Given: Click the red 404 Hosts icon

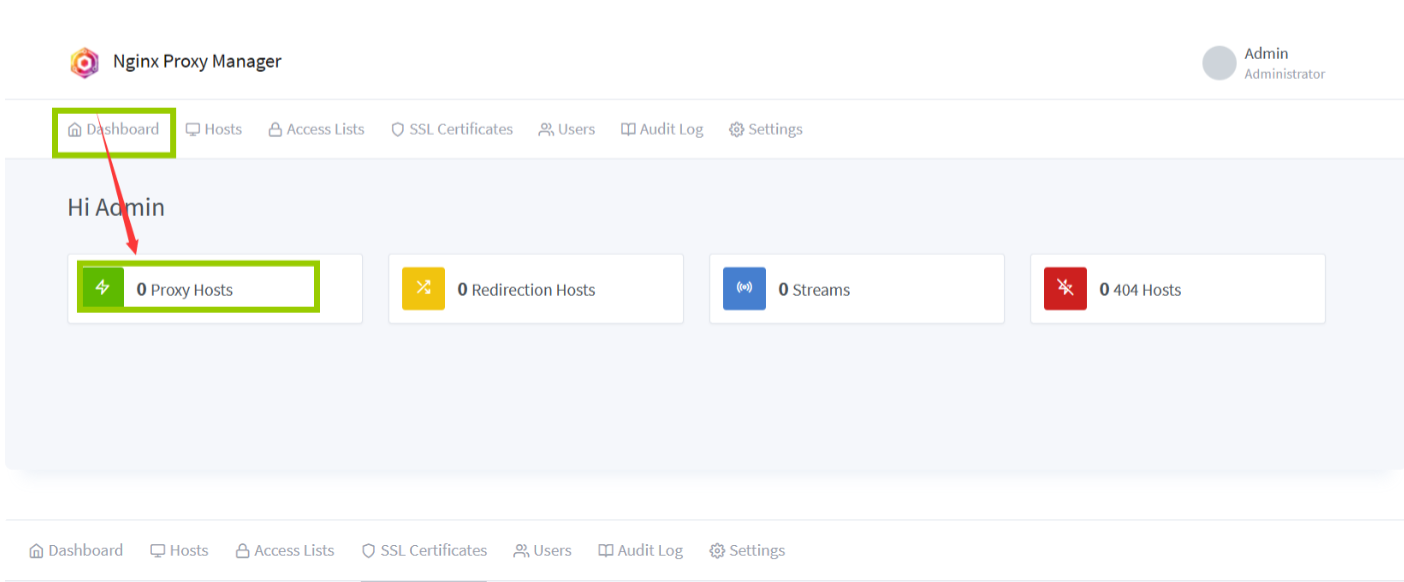Looking at the screenshot, I should click(1065, 288).
